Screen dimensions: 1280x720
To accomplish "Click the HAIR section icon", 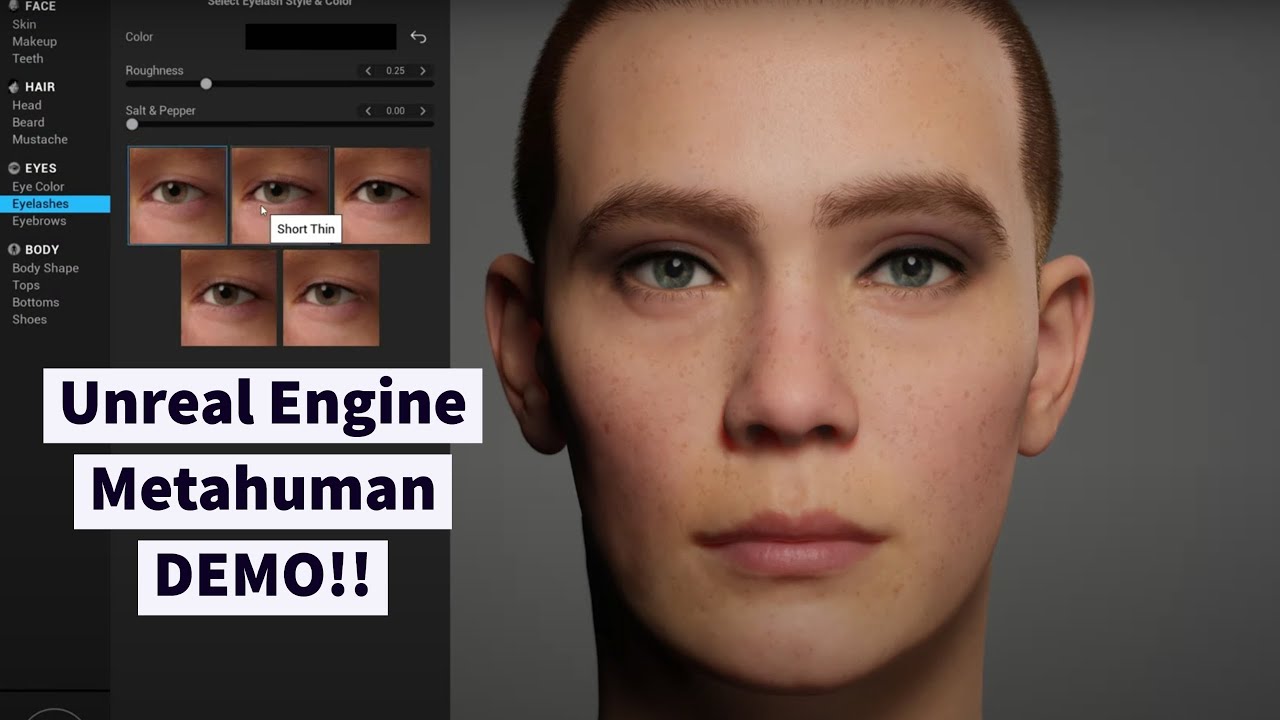I will click(x=14, y=87).
